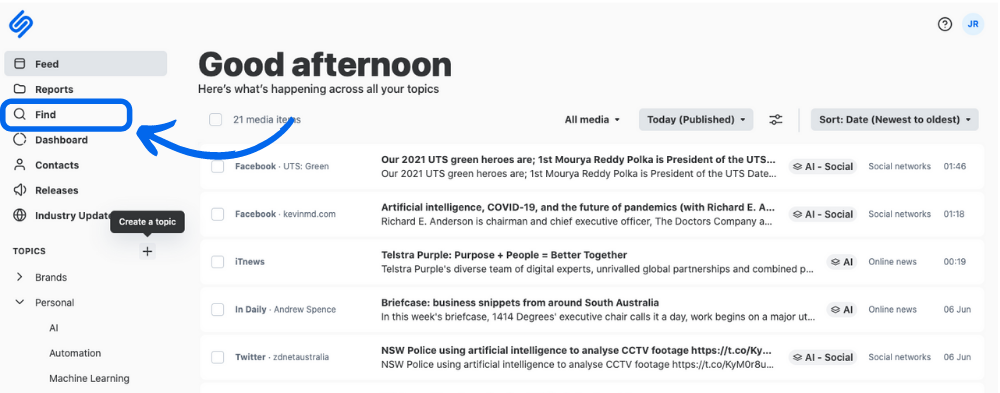Click the Releases megaphone icon
1000x393 pixels.
pyautogui.click(x=20, y=190)
